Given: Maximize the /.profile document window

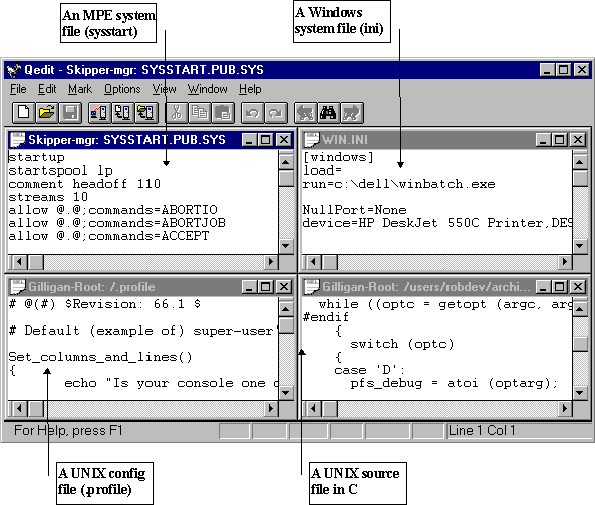Looking at the screenshot, I should (x=266, y=287).
